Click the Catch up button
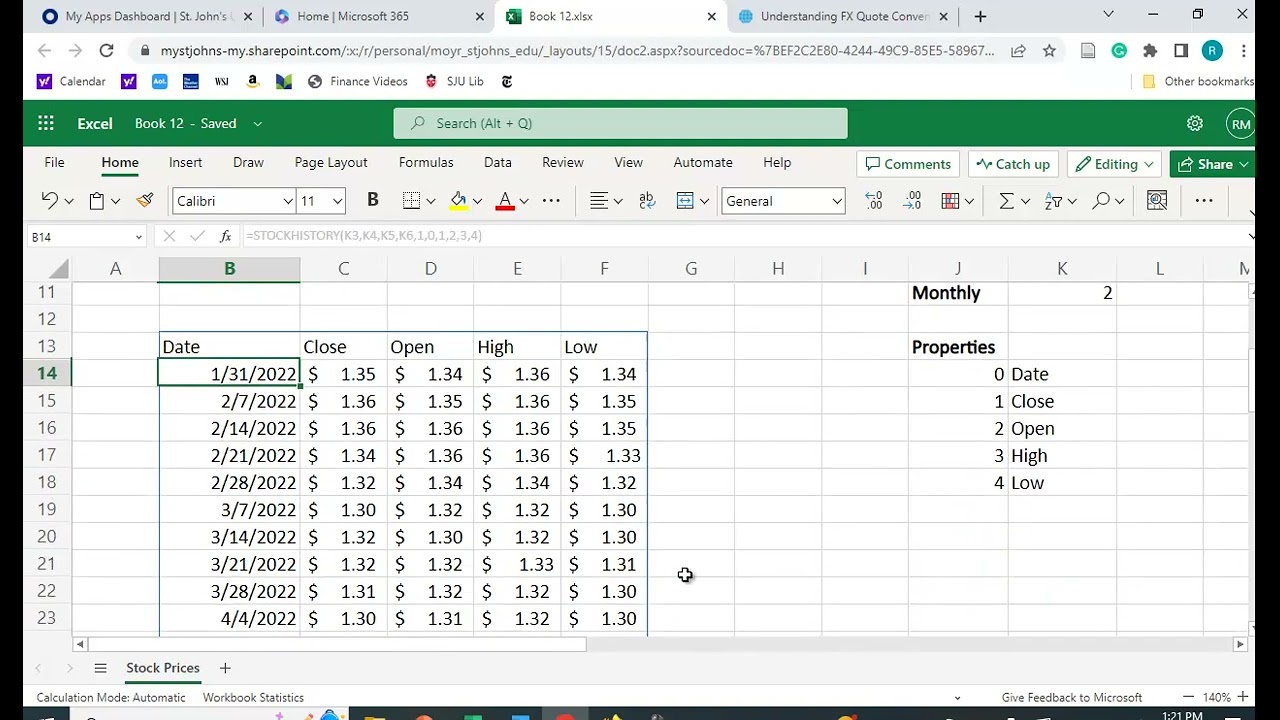Image resolution: width=1280 pixels, height=720 pixels. pos(1013,164)
